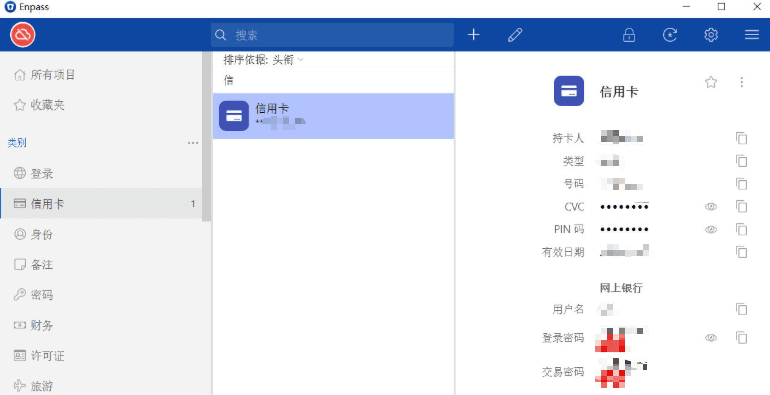Open settings via the gear icon
Viewport: 770px width, 395px height.
pyautogui.click(x=711, y=35)
